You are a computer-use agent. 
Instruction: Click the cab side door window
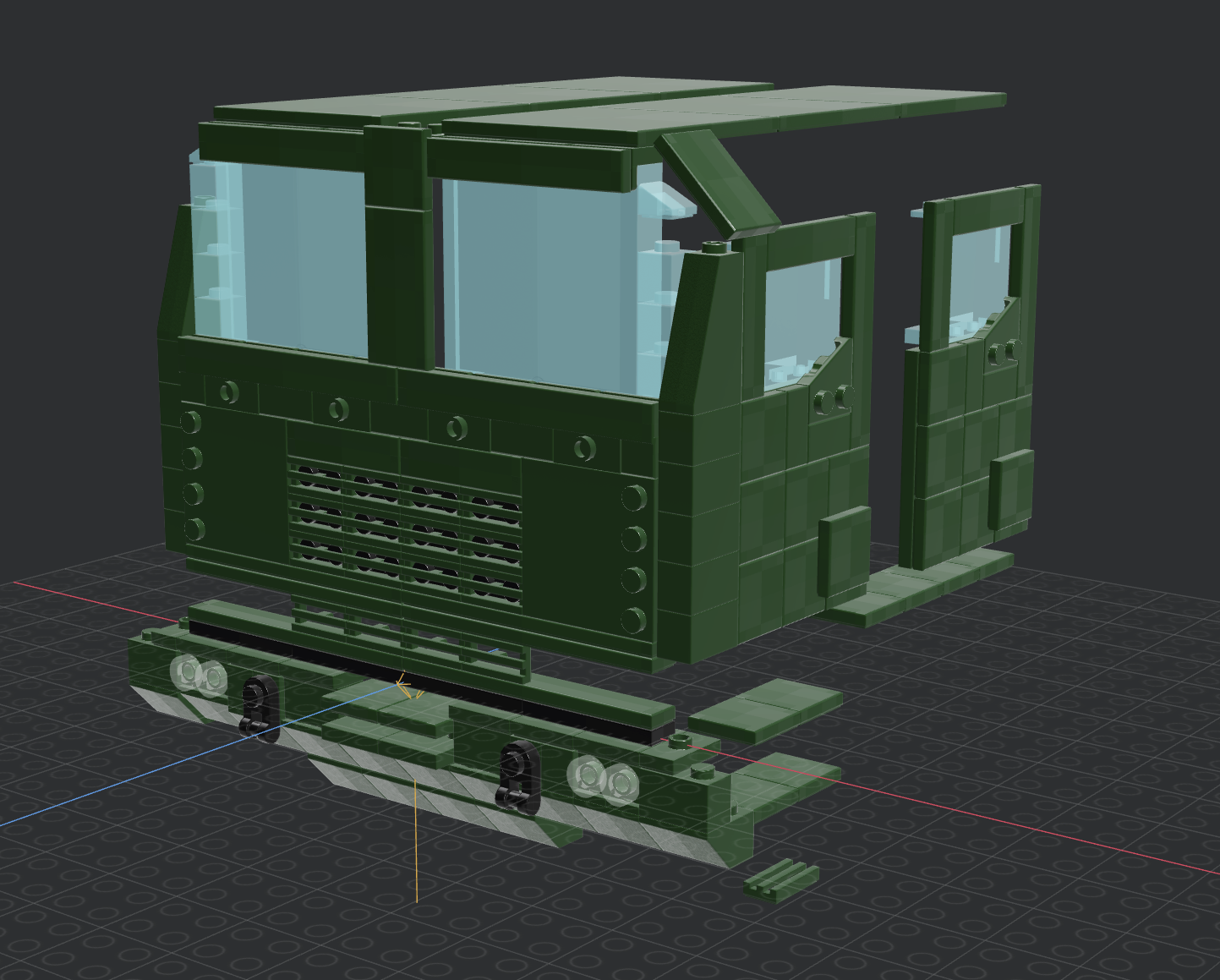point(801,321)
